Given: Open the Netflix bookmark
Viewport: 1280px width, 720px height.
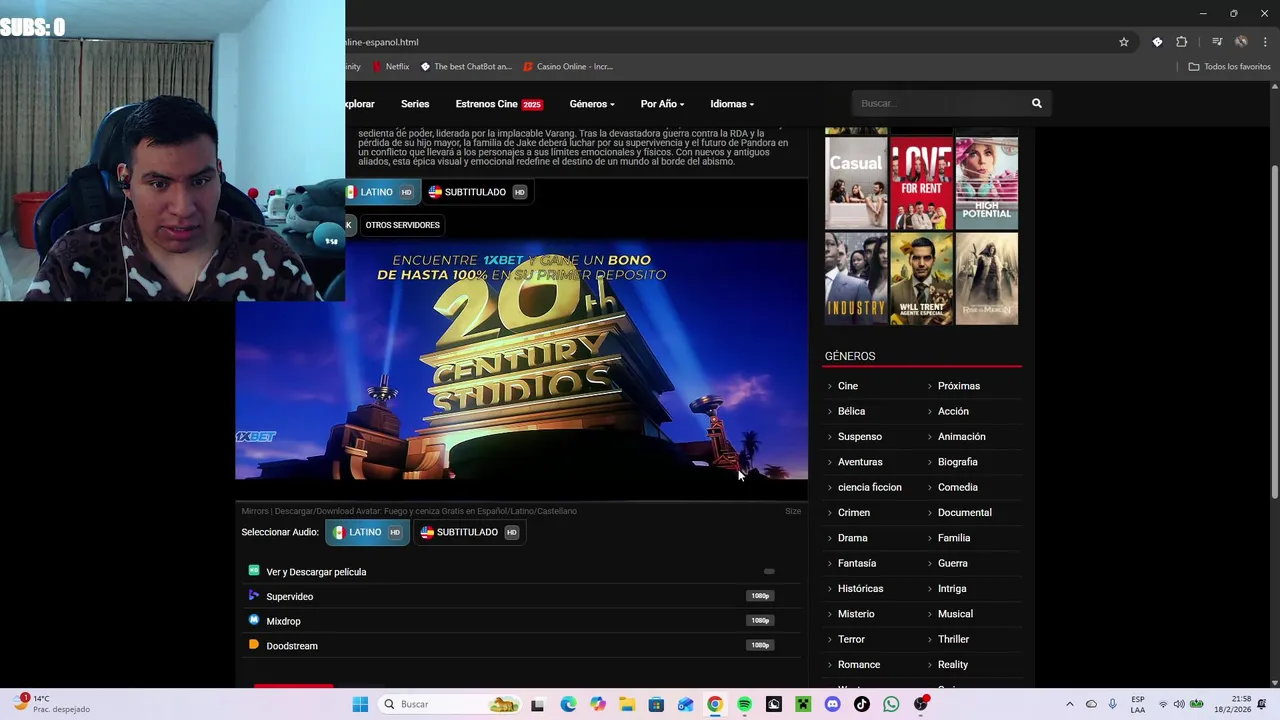Looking at the screenshot, I should 390,66.
